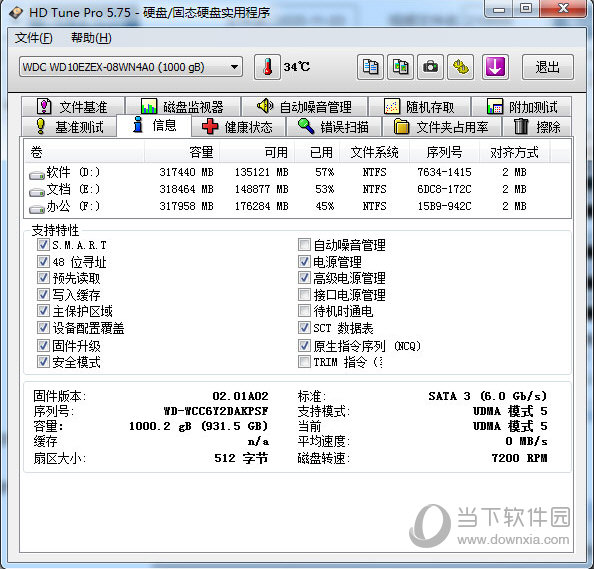Toggle the 设备配置覆盖 checkbox
Viewport: 594px width, 569px height.
[x=43, y=327]
